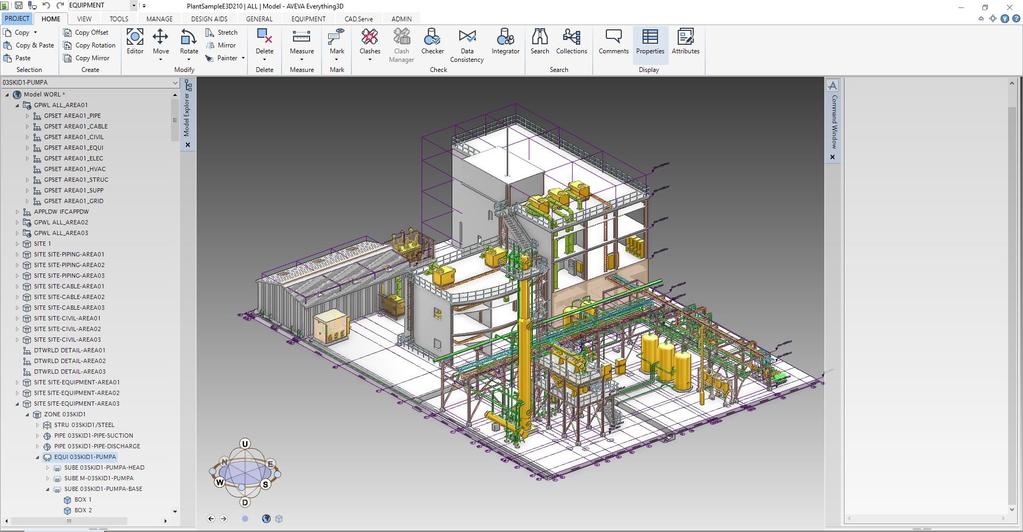Image resolution: width=1023 pixels, height=532 pixels.
Task: Switch to the CAD.Serve tab
Action: point(359,19)
